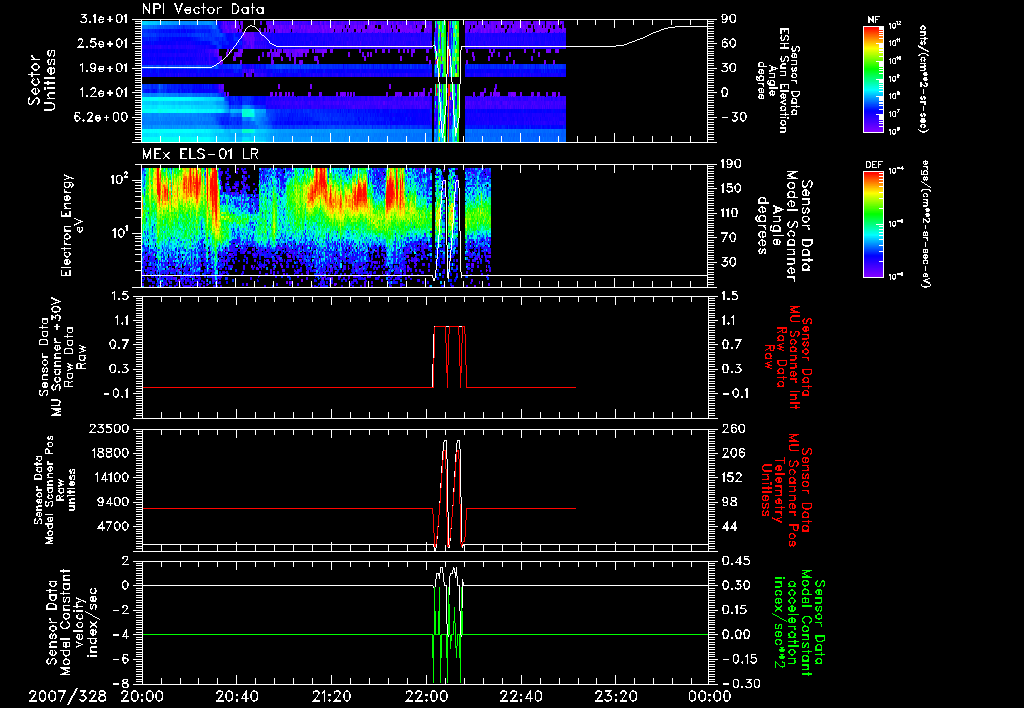
Task: Click the 44 telemetry axis tick label
Action: pyautogui.click(x=729, y=526)
